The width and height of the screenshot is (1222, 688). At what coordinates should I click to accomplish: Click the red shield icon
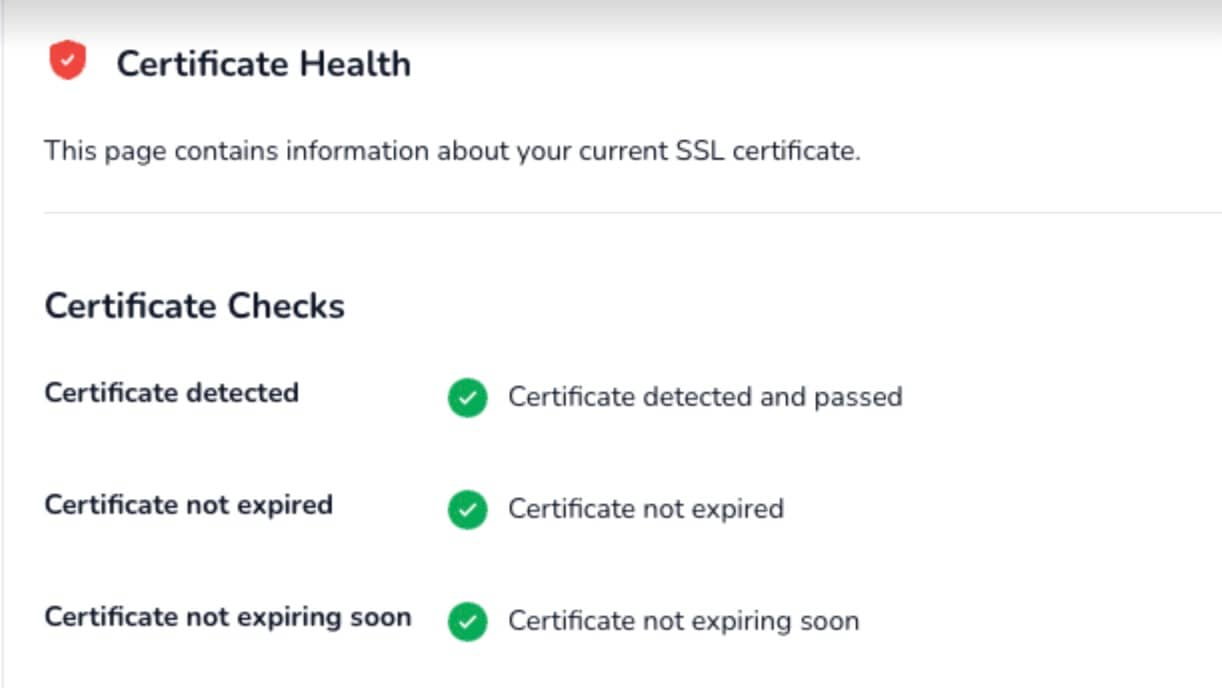pyautogui.click(x=67, y=61)
